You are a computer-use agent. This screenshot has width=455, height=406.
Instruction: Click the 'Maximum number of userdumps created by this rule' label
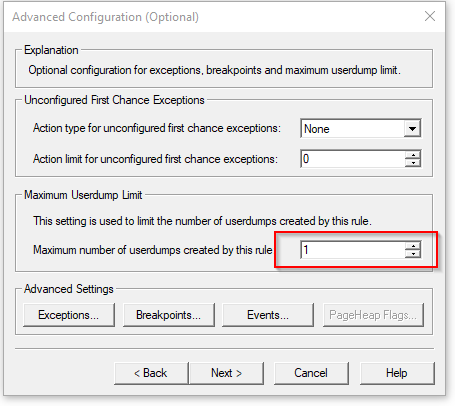click(153, 250)
